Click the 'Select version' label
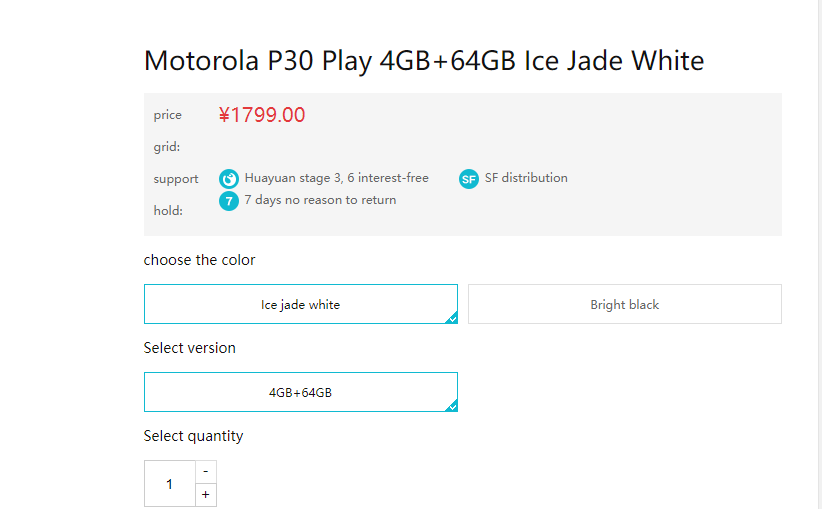822x509 pixels. (x=190, y=348)
